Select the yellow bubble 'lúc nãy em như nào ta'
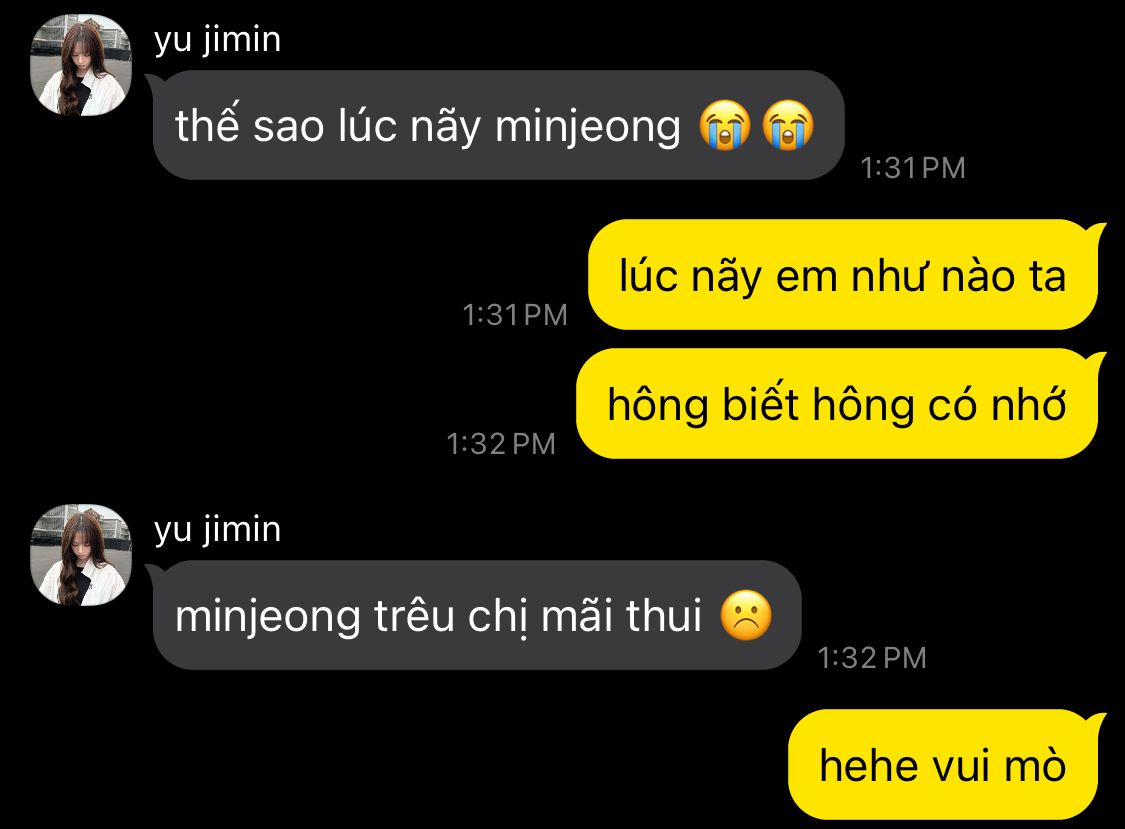The height and width of the screenshot is (829, 1125). coord(843,275)
